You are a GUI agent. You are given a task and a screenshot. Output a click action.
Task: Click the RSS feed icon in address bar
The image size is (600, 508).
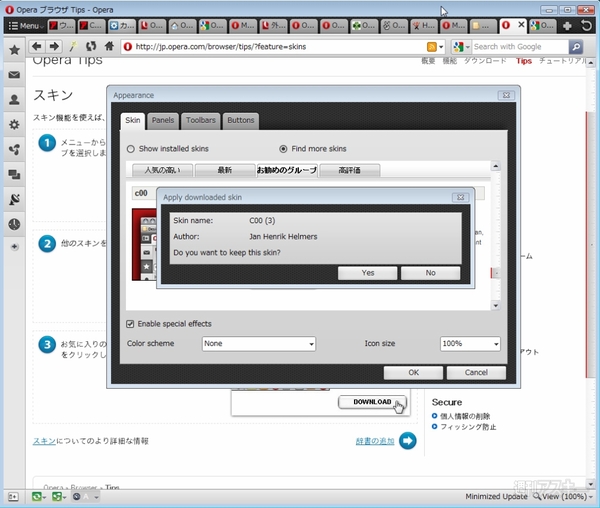click(432, 47)
